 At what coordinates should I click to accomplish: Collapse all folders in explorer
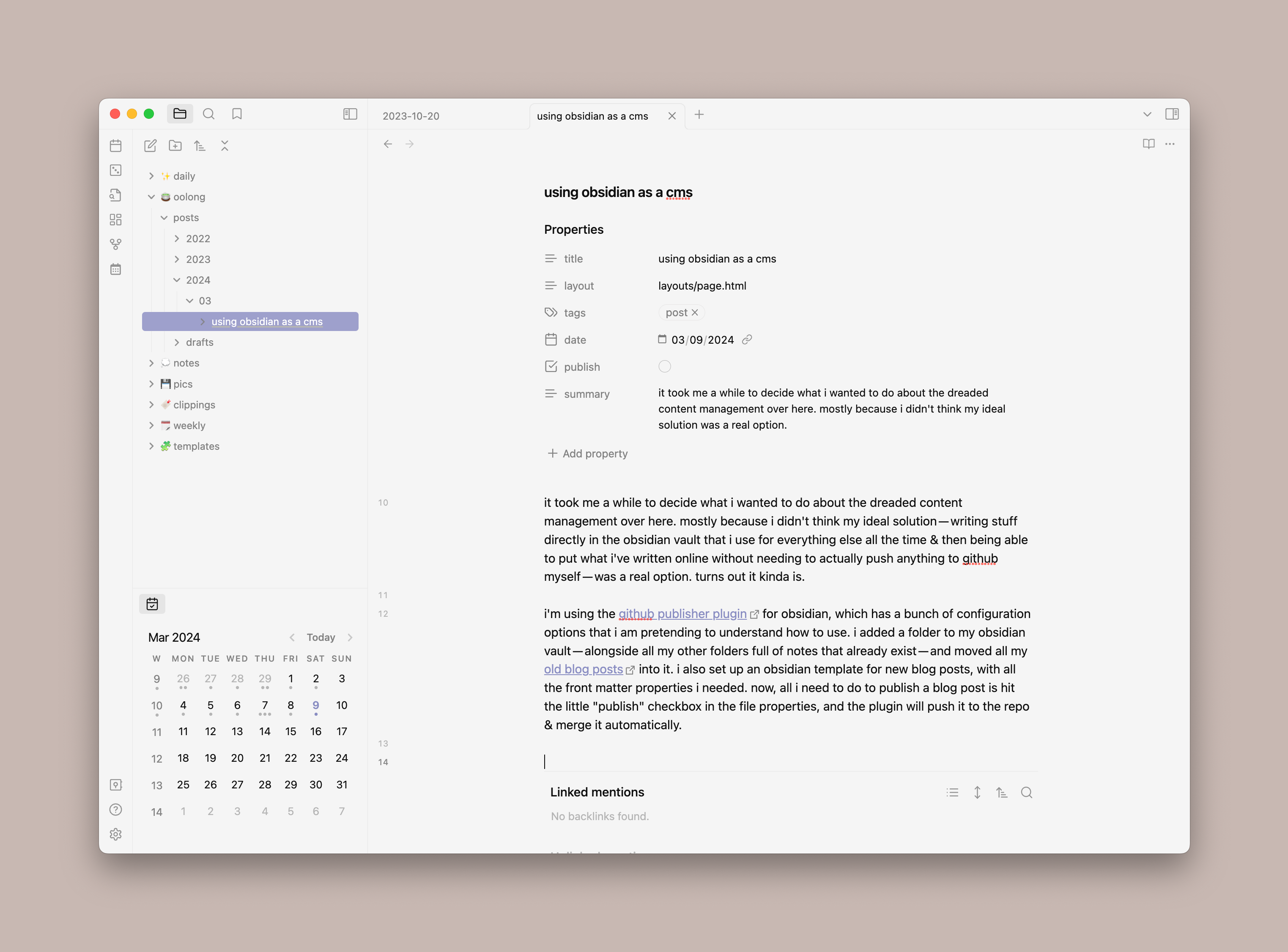[x=225, y=146]
